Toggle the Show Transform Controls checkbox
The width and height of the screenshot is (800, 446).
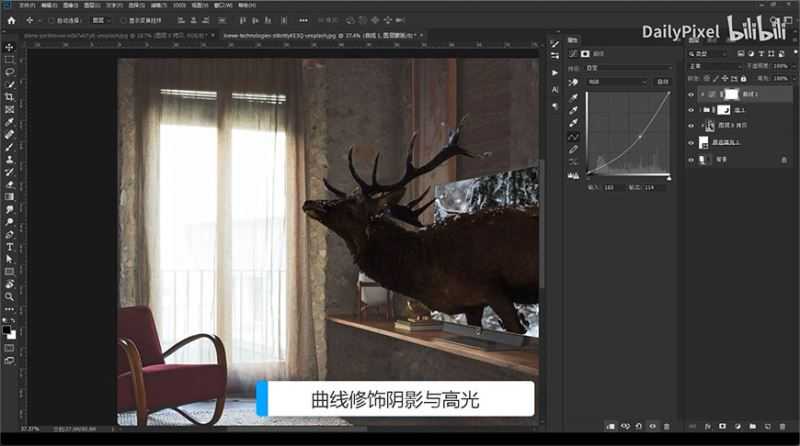point(124,19)
